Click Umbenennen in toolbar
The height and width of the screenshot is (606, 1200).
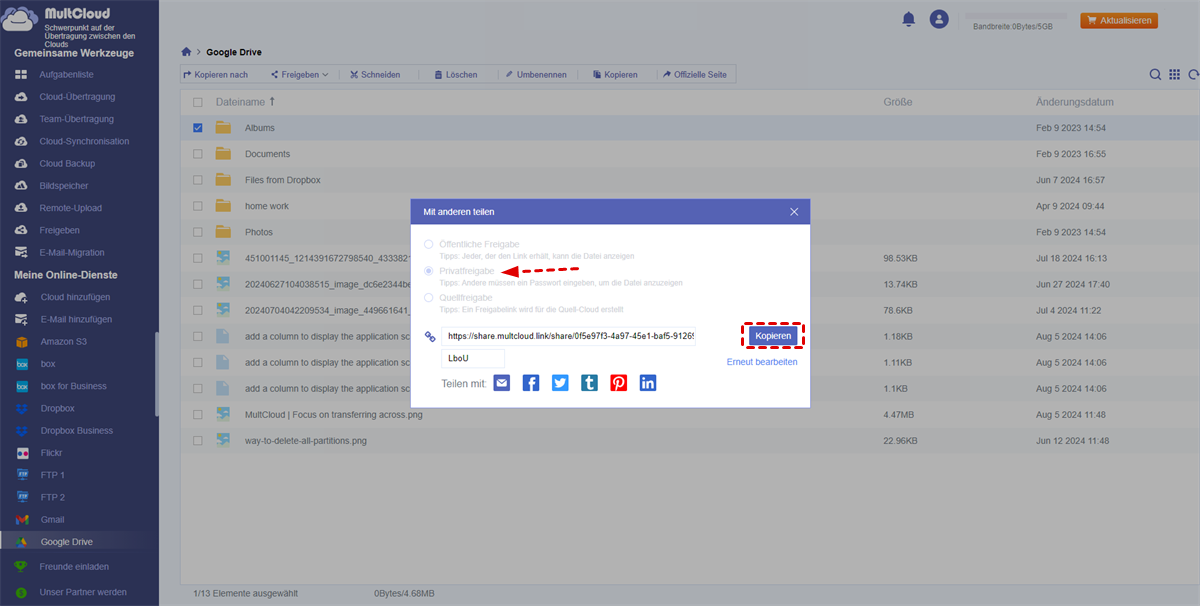tap(535, 75)
